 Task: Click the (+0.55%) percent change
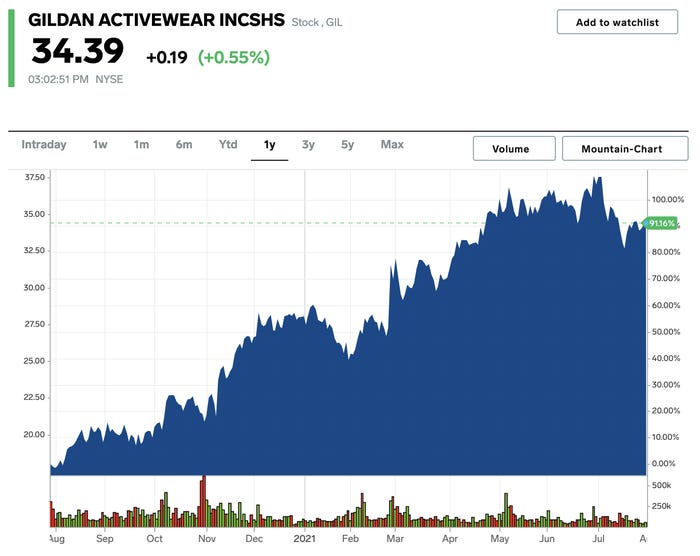234,57
